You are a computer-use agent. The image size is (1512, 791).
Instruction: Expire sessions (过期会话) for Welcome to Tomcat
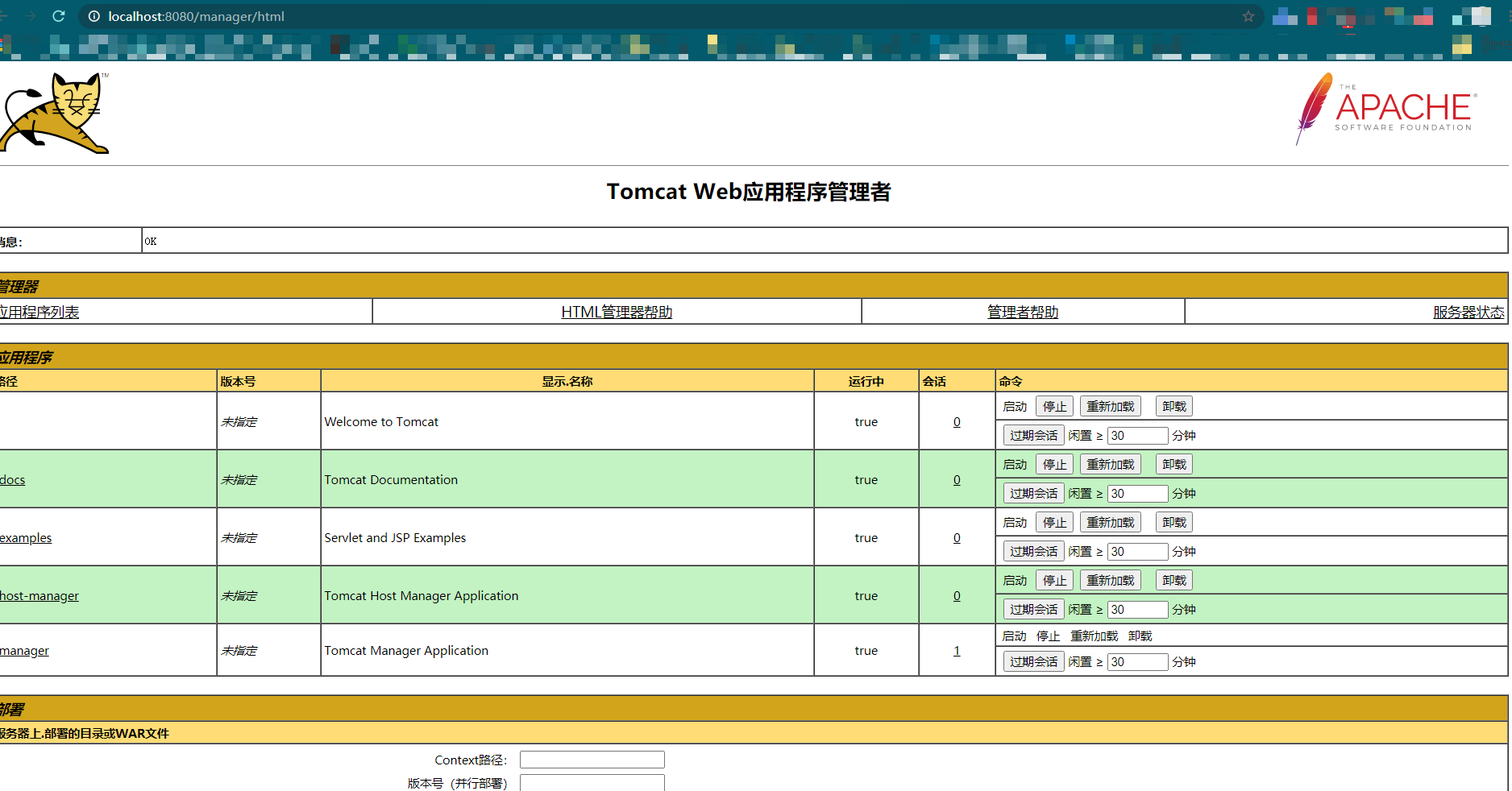click(x=1034, y=436)
